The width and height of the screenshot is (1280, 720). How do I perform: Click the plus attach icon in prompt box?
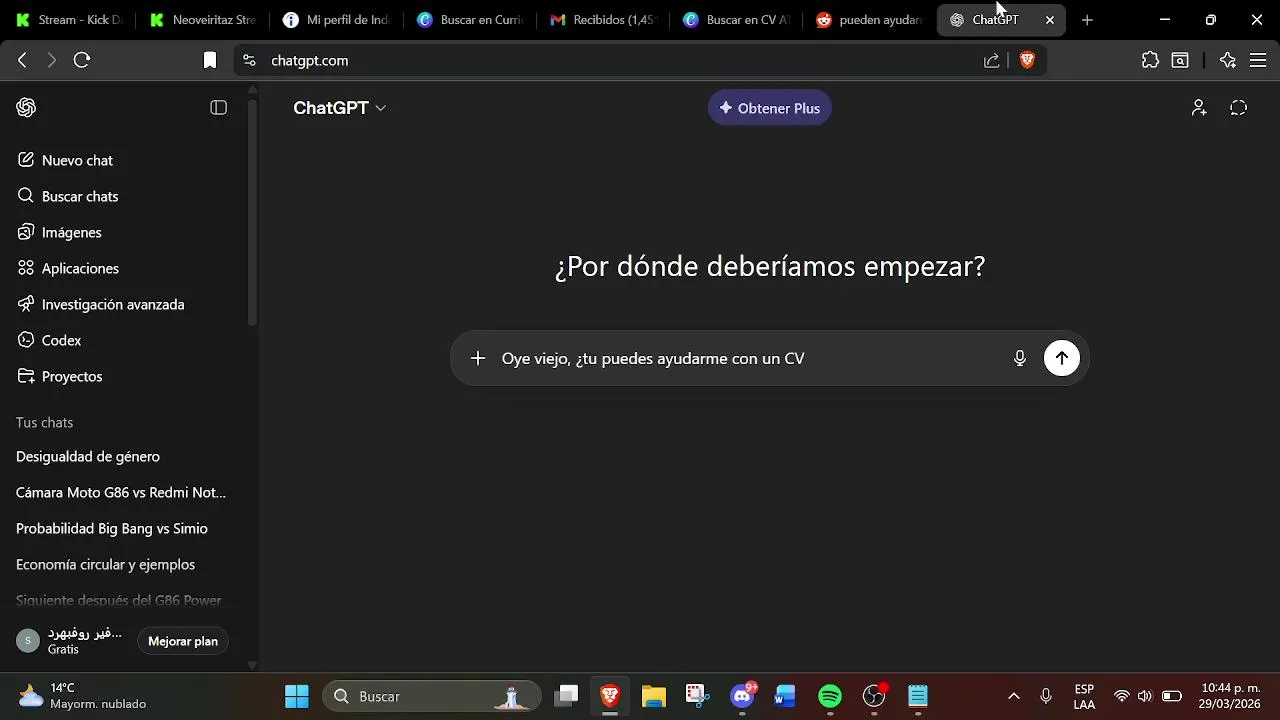[478, 358]
